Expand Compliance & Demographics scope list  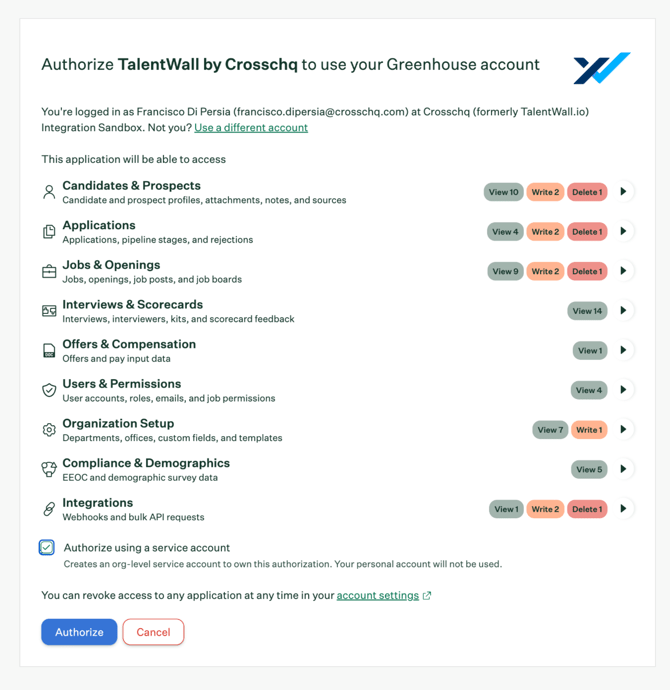point(623,469)
